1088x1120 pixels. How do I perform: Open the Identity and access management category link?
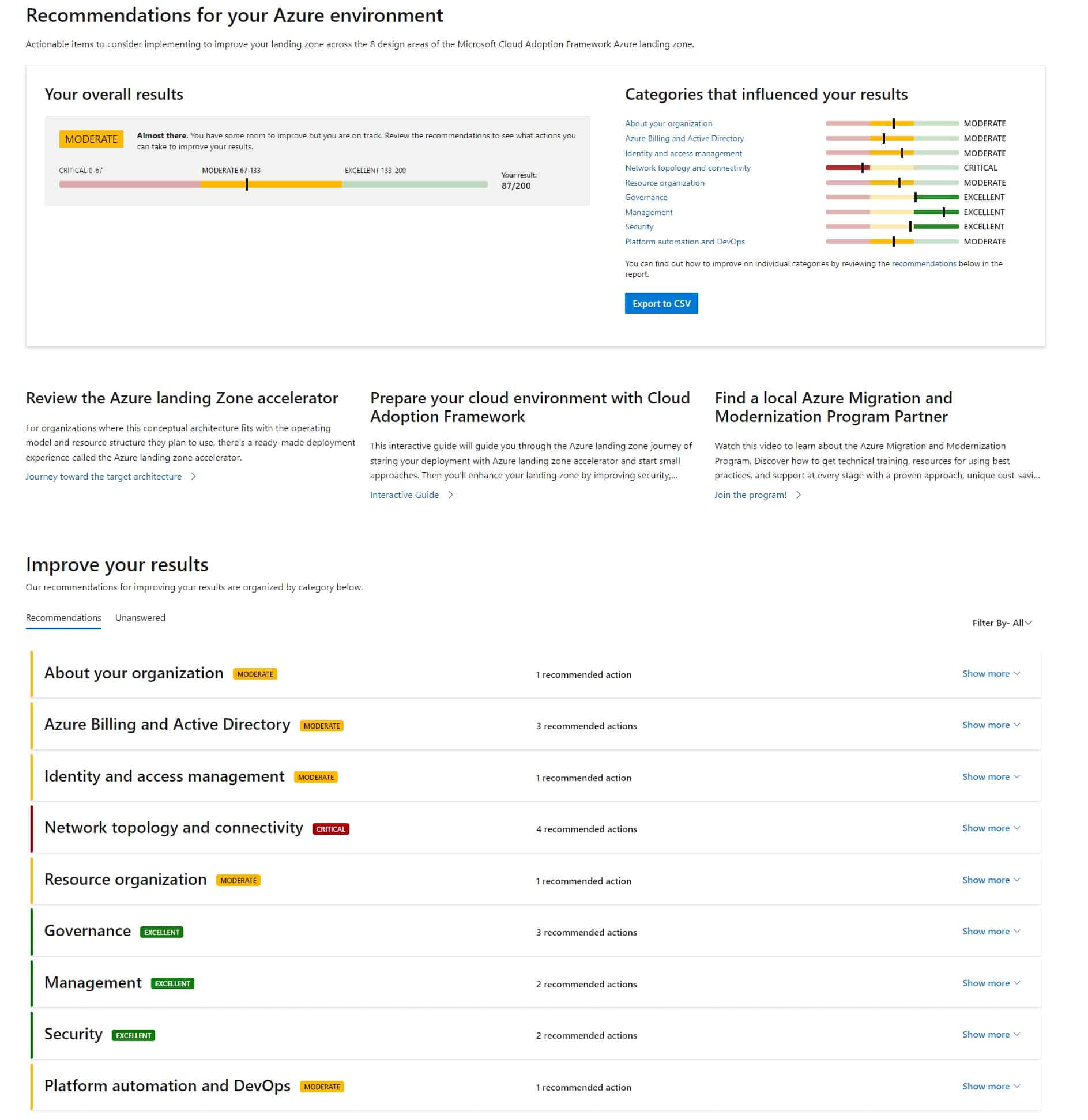(683, 153)
